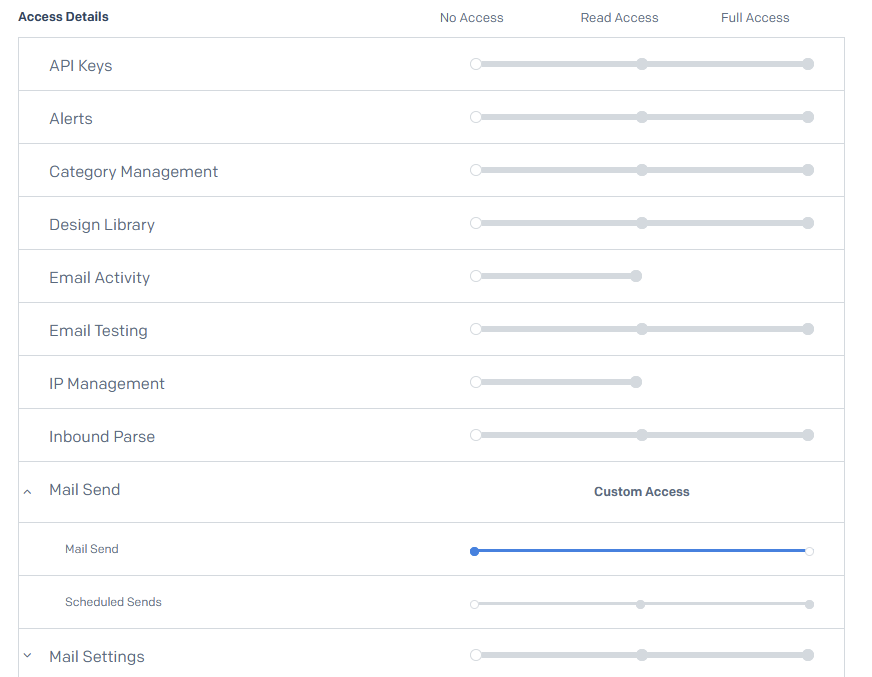872x677 pixels.
Task: Set Inbound Parse to Full Access
Action: (x=808, y=435)
